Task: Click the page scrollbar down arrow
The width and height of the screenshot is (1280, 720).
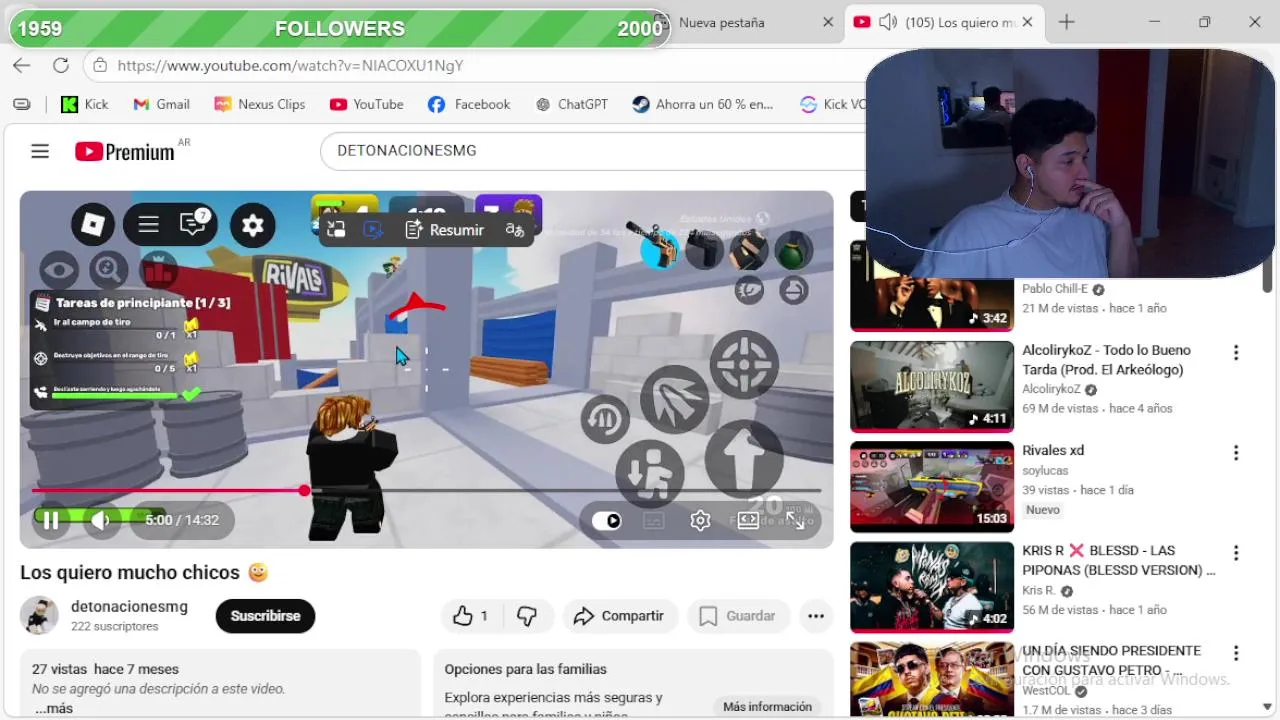Action: pos(1268,707)
